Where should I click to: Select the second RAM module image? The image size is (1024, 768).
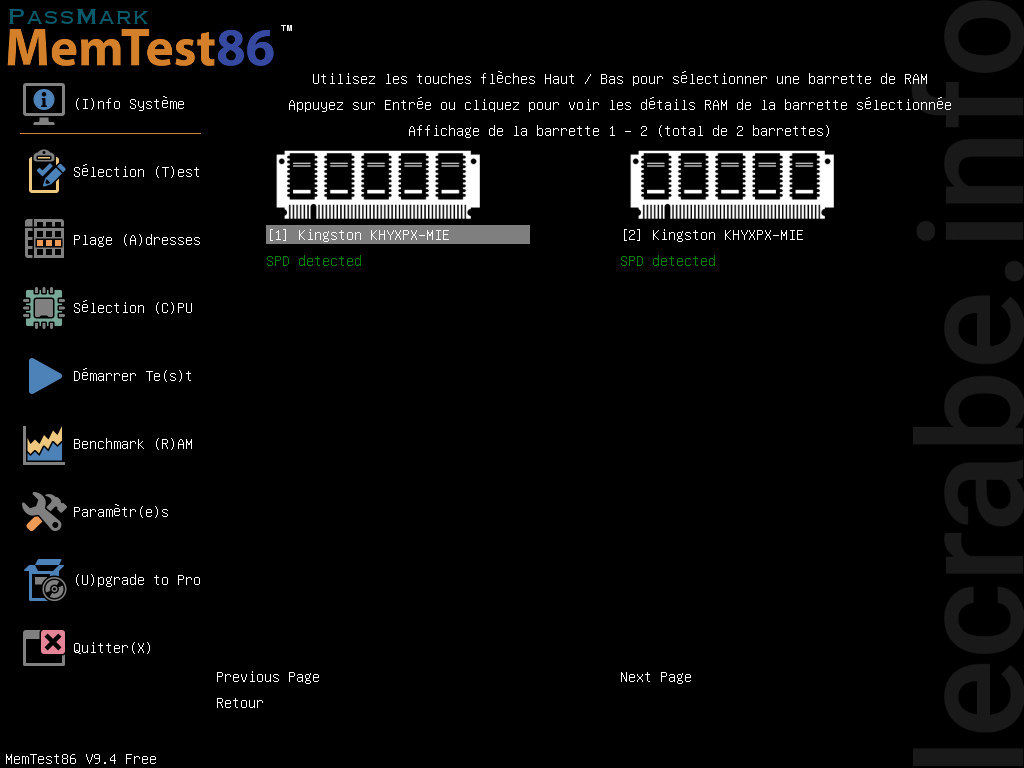point(732,185)
